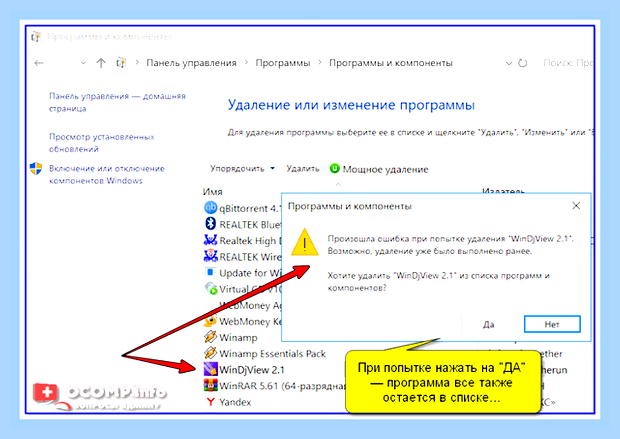Click the Winamp Essentials Pack icon

(210, 353)
